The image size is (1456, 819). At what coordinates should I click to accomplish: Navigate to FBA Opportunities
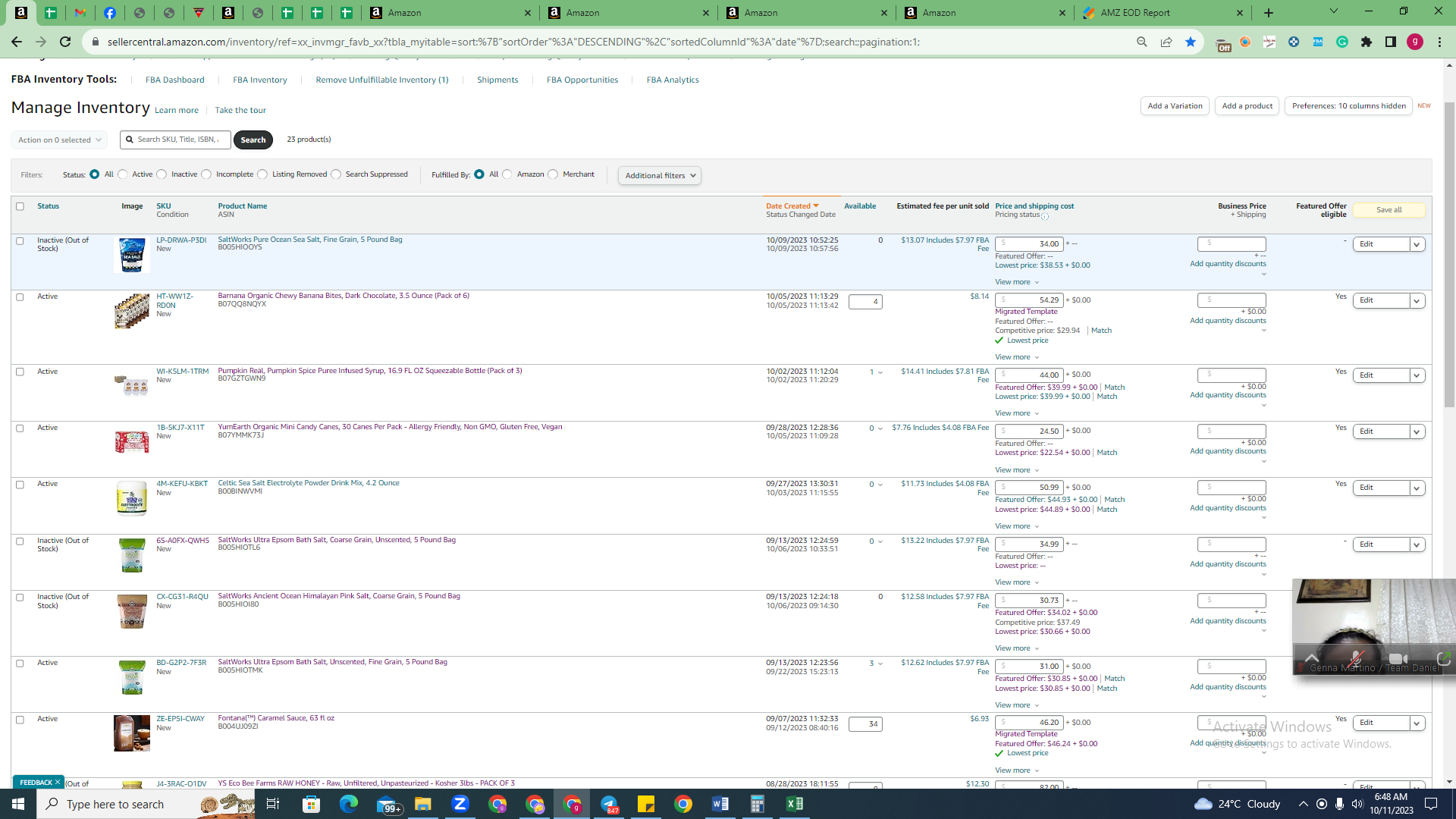coord(582,80)
